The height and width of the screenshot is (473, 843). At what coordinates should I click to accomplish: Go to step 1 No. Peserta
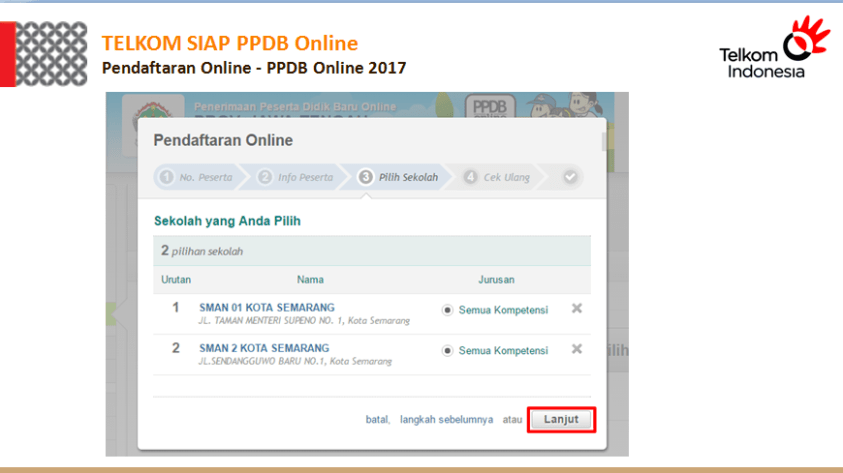pyautogui.click(x=197, y=177)
